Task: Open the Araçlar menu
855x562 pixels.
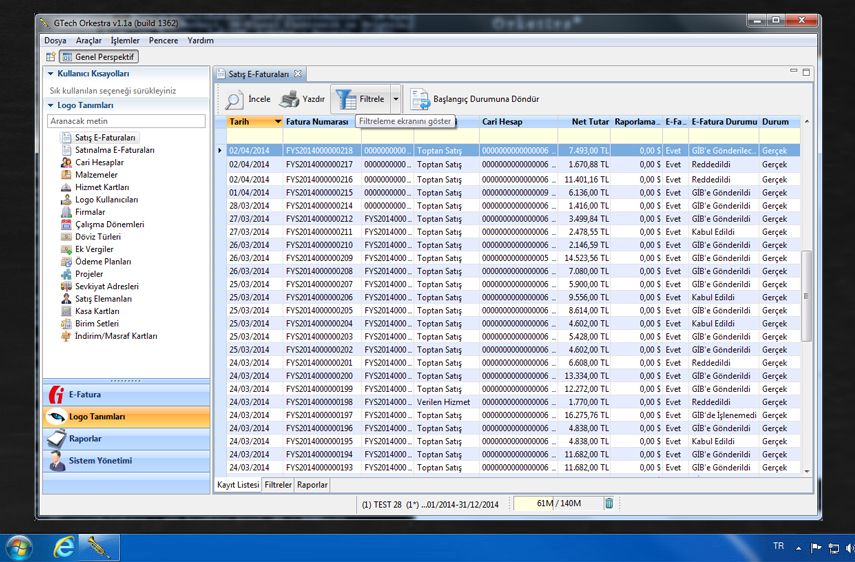Action: tap(88, 40)
